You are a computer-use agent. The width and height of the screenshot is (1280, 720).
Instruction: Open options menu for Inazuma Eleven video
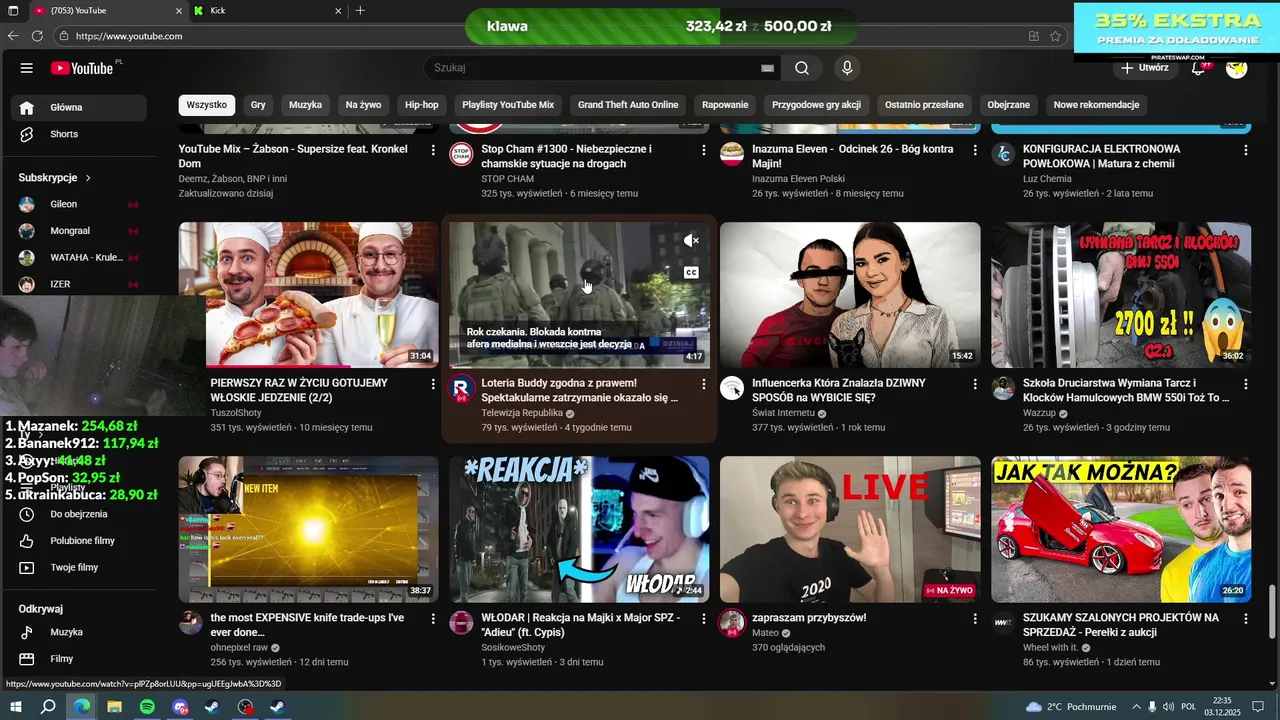[x=975, y=150]
